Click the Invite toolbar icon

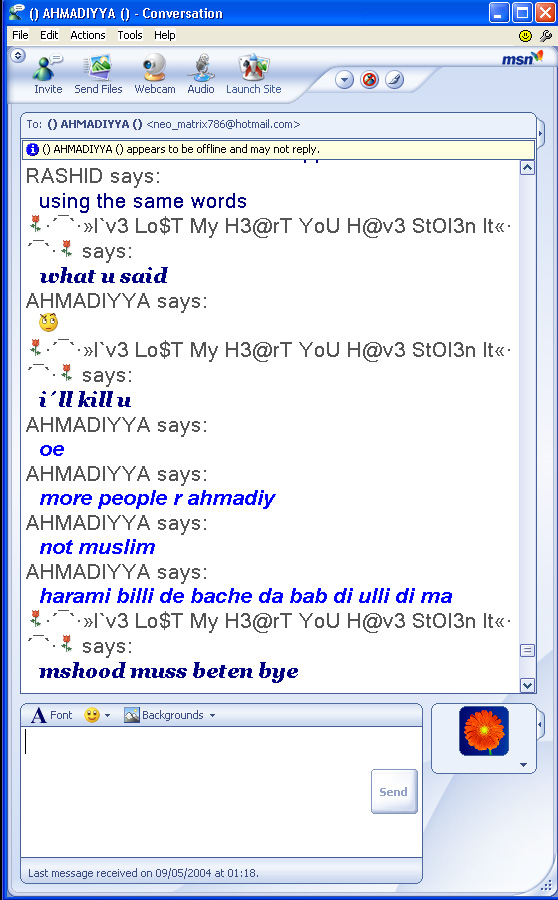pos(48,73)
